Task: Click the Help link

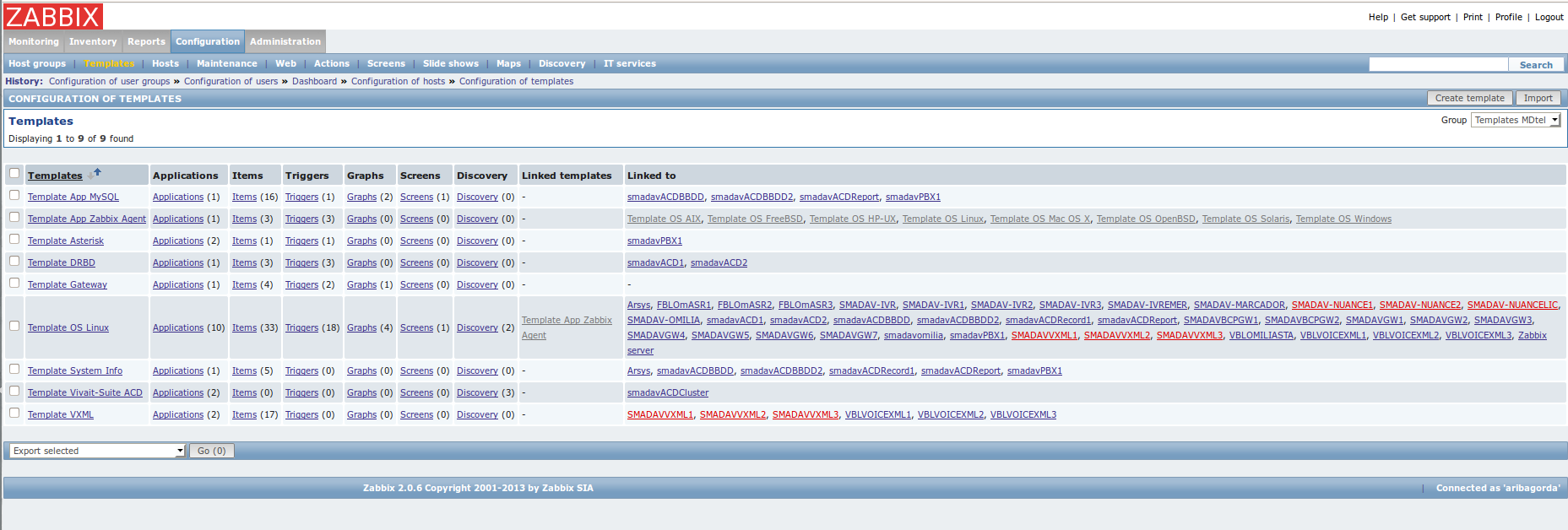Action: point(1378,17)
